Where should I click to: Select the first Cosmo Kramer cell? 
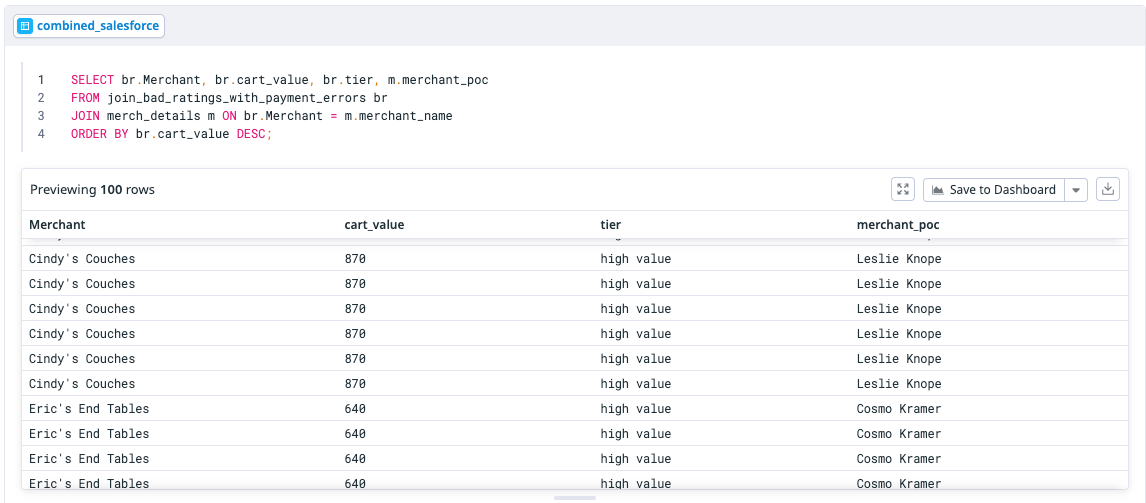coord(898,409)
